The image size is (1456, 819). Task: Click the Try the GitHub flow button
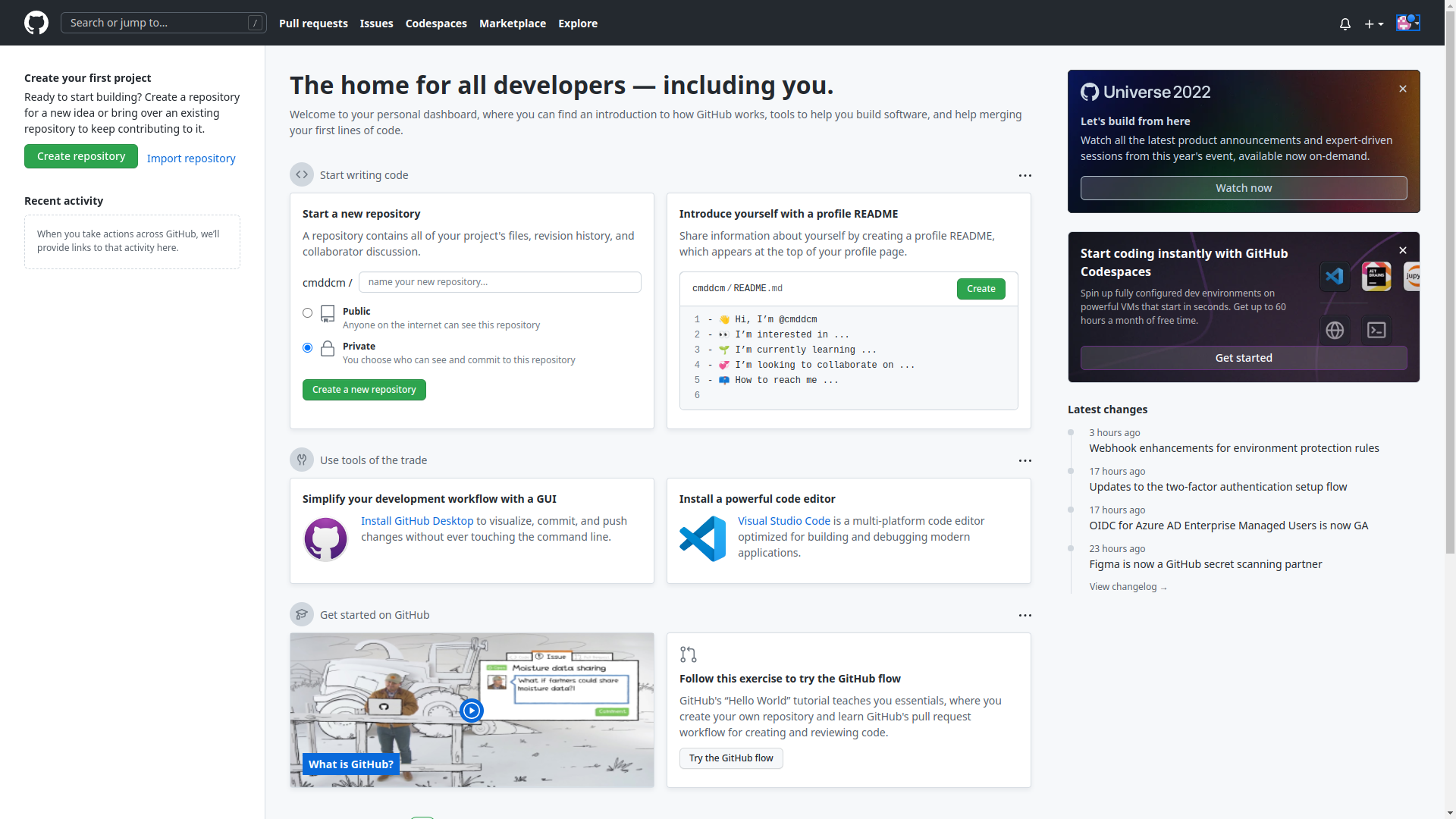731,758
